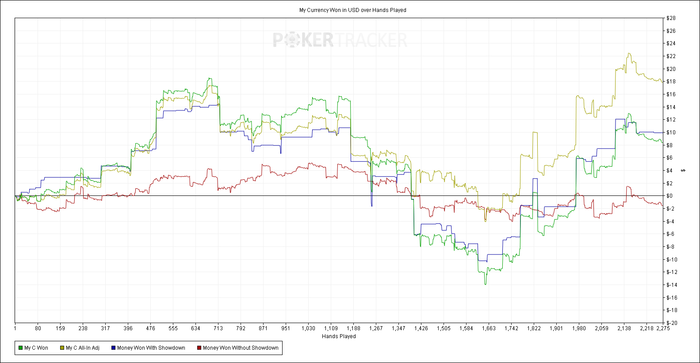Click the '1,584' tick on the hands axis

tap(466, 328)
